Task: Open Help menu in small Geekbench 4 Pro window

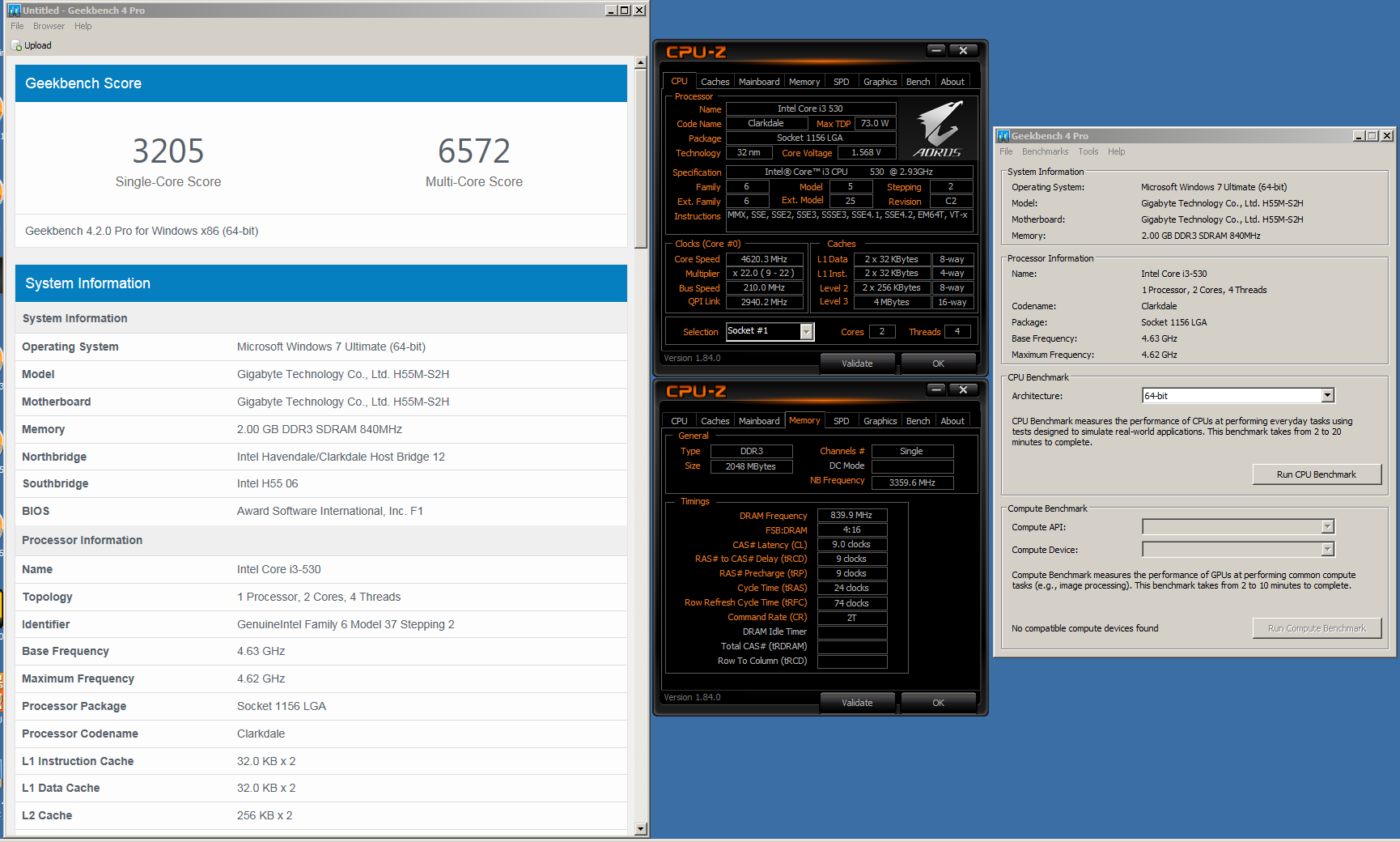Action: [x=1117, y=151]
